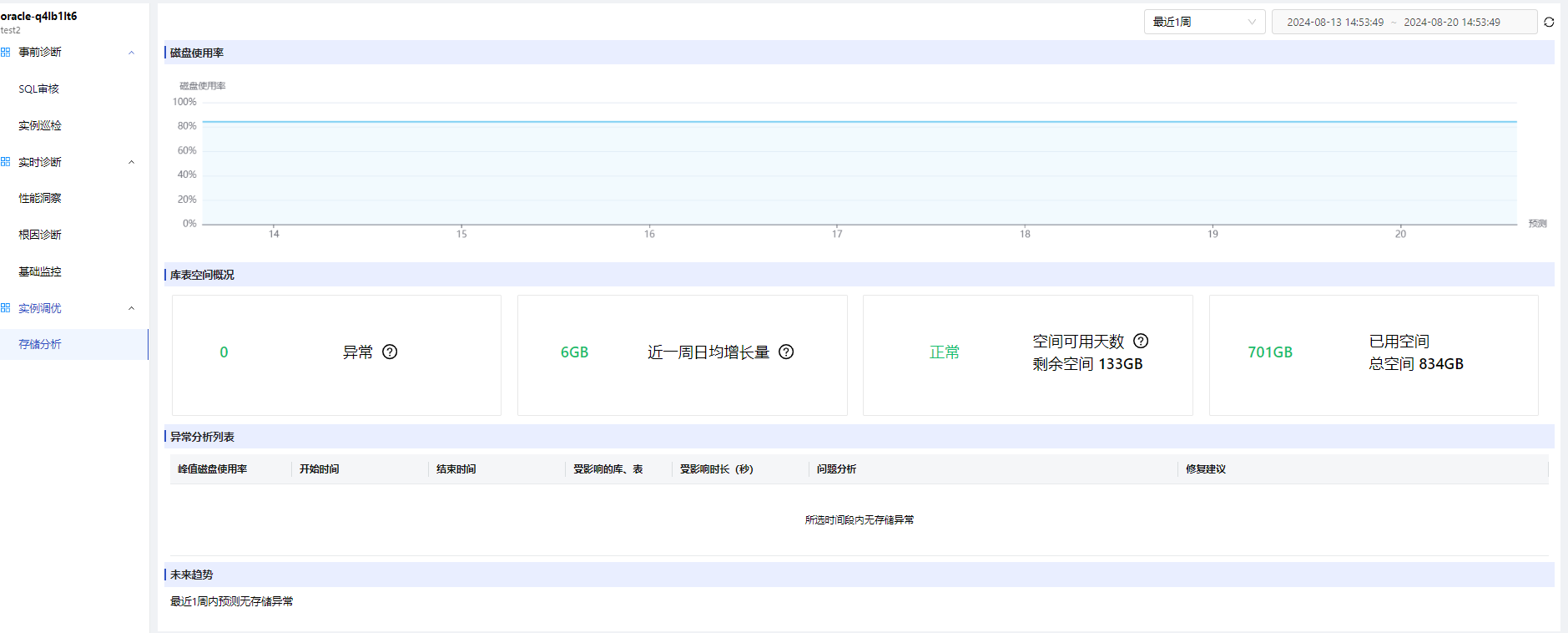Collapse the 实例调优 menu group

click(131, 308)
